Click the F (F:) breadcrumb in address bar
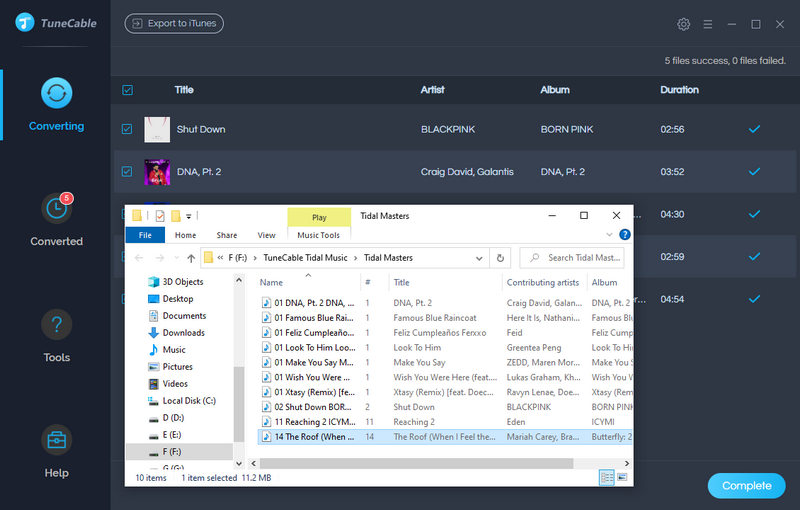Image resolution: width=800 pixels, height=510 pixels. (237, 258)
